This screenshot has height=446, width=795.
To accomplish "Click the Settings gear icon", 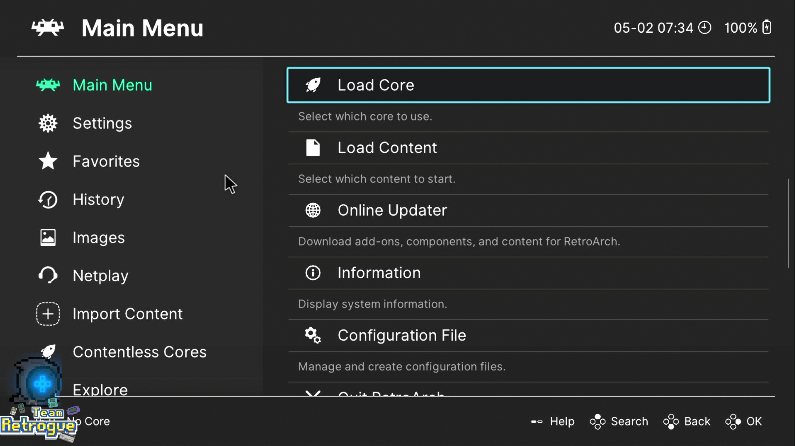I will coord(48,123).
